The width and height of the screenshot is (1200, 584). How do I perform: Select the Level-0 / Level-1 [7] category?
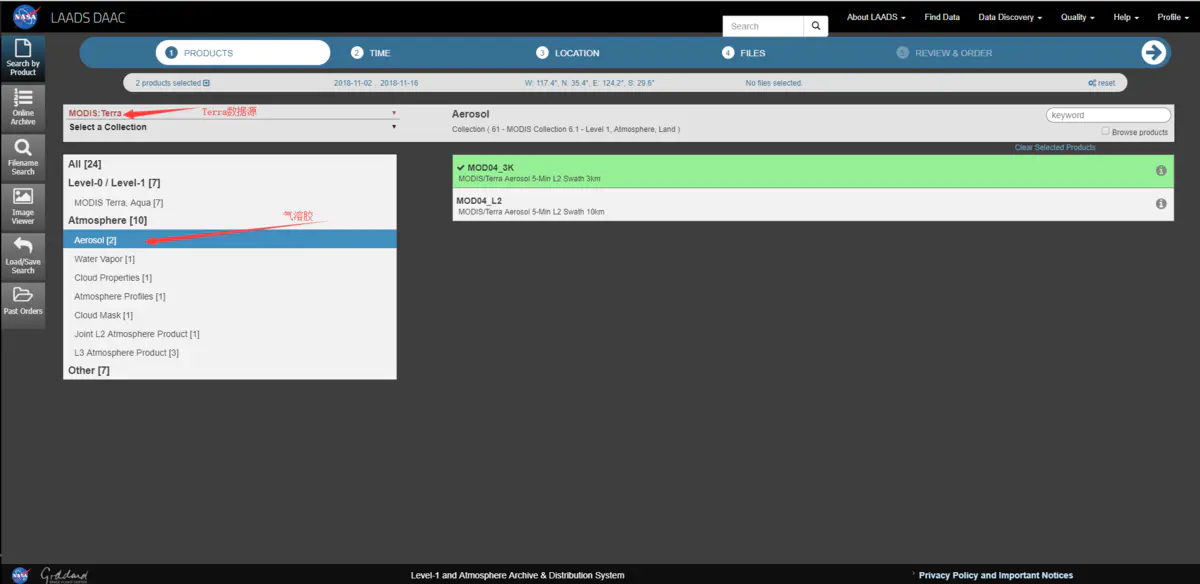[x=114, y=183]
